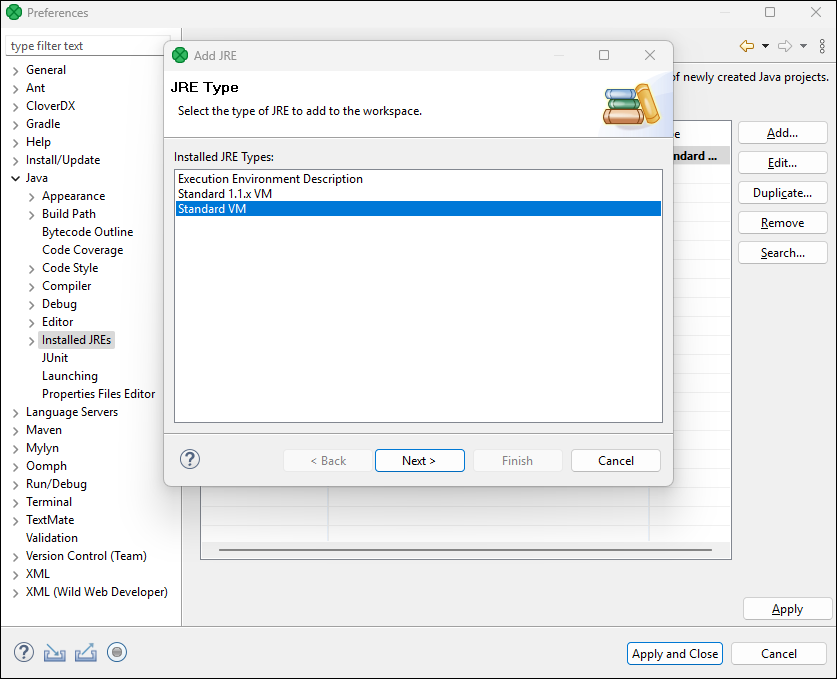
Task: Expand the Installed JREs node
Action: (x=31, y=340)
